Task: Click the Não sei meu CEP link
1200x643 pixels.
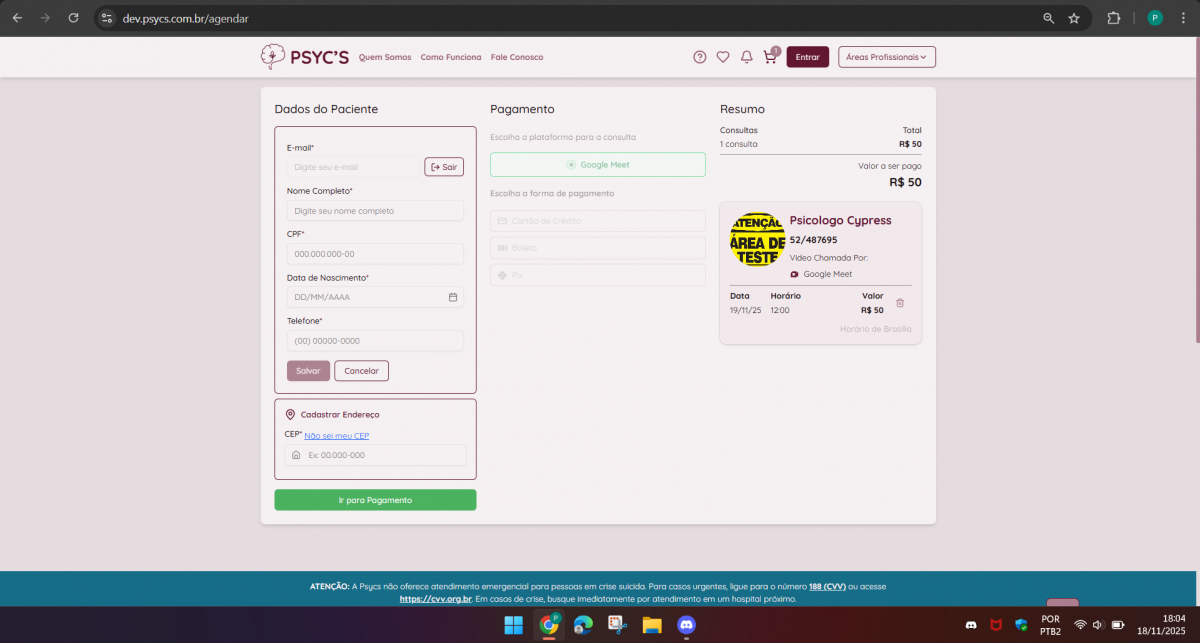Action: pyautogui.click(x=337, y=436)
